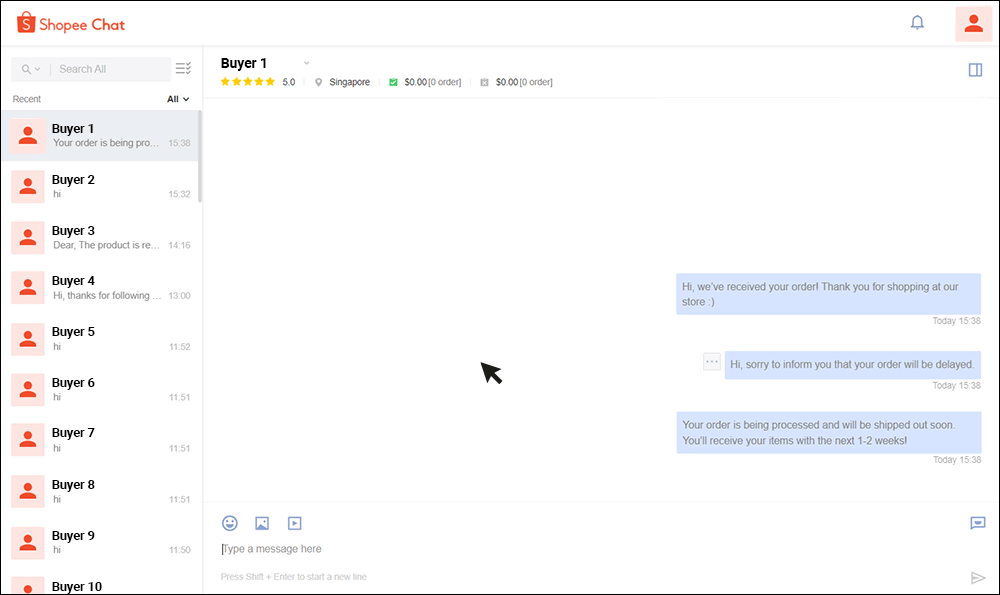1000x595 pixels.
Task: Open the chat shortcut messages panel
Action: pyautogui.click(x=978, y=523)
